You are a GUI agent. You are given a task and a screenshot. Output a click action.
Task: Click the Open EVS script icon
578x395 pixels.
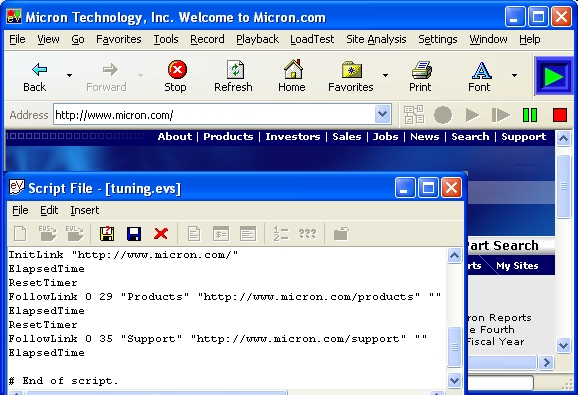[x=48, y=234]
